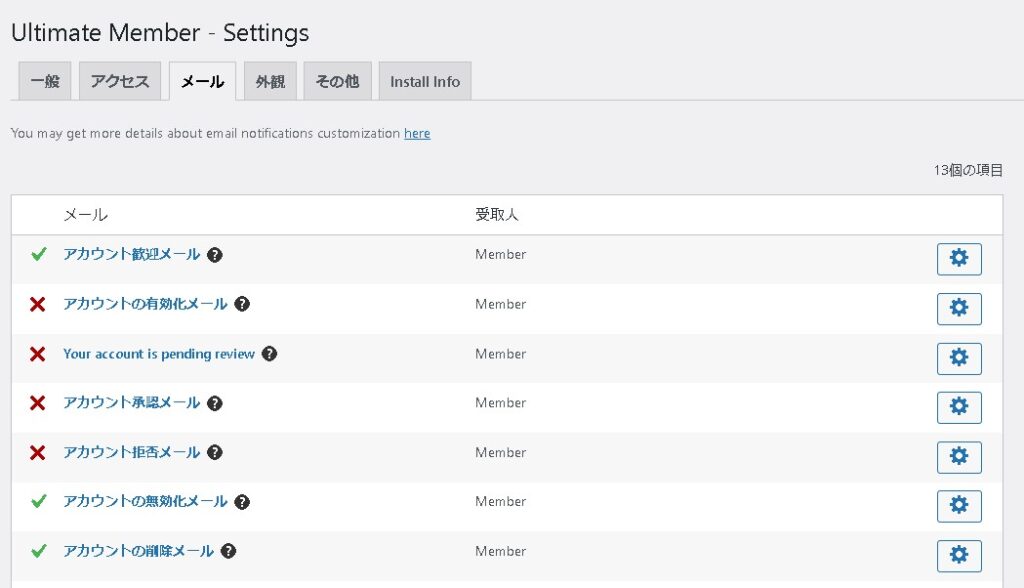Switch to the 一般 tab
The height and width of the screenshot is (588, 1024).
coord(45,82)
